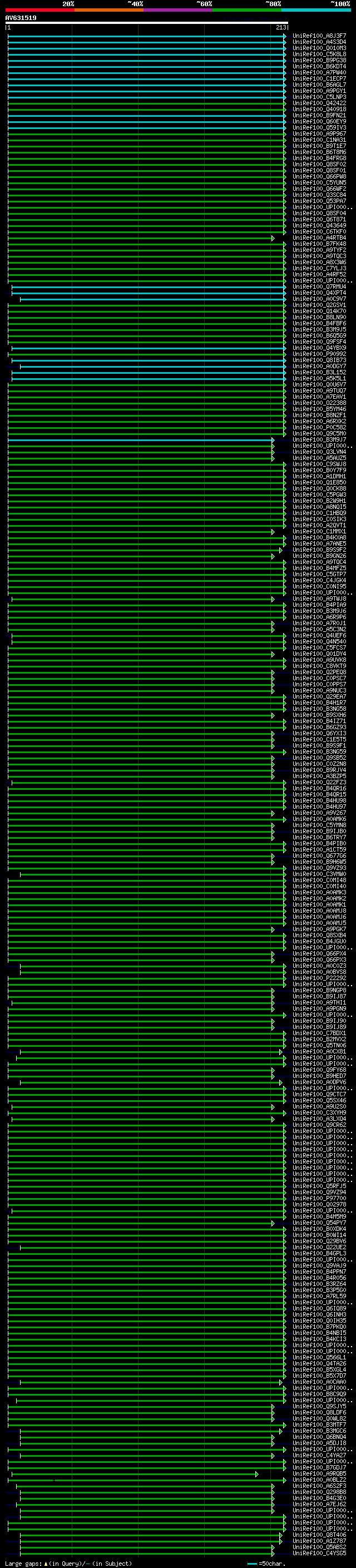Select hit label UniRef100_C7YLJ3
The width and height of the screenshot is (356, 1568).
coord(319,269)
